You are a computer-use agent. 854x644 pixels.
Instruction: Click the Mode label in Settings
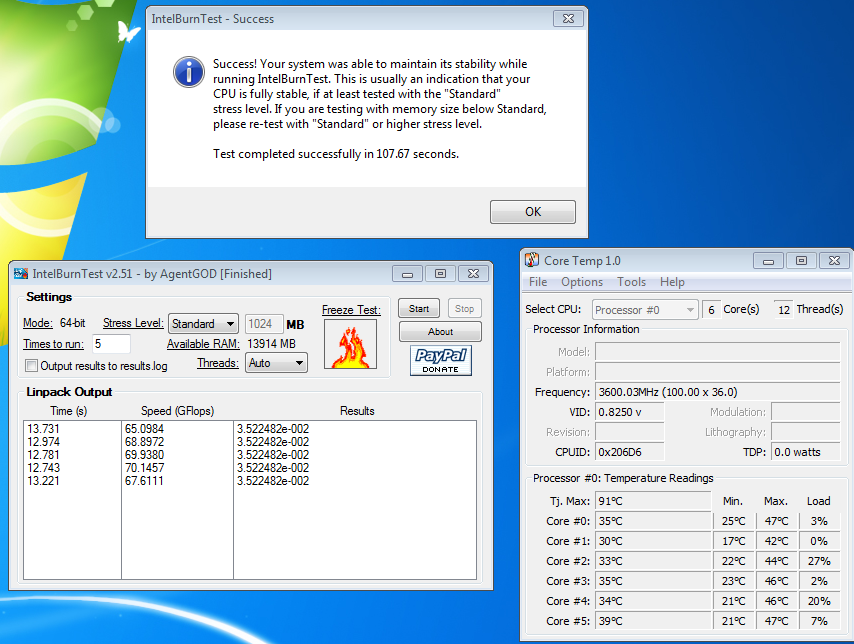[x=38, y=323]
